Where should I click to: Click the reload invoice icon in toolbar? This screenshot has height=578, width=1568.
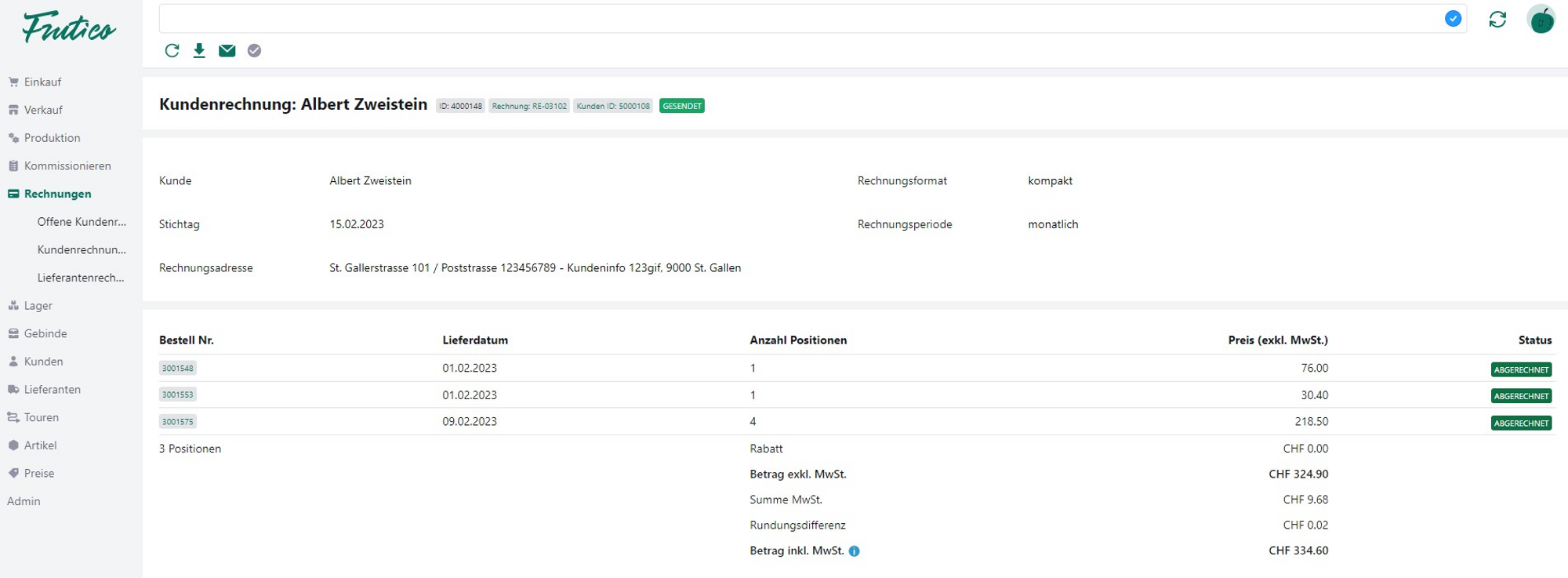[x=172, y=51]
